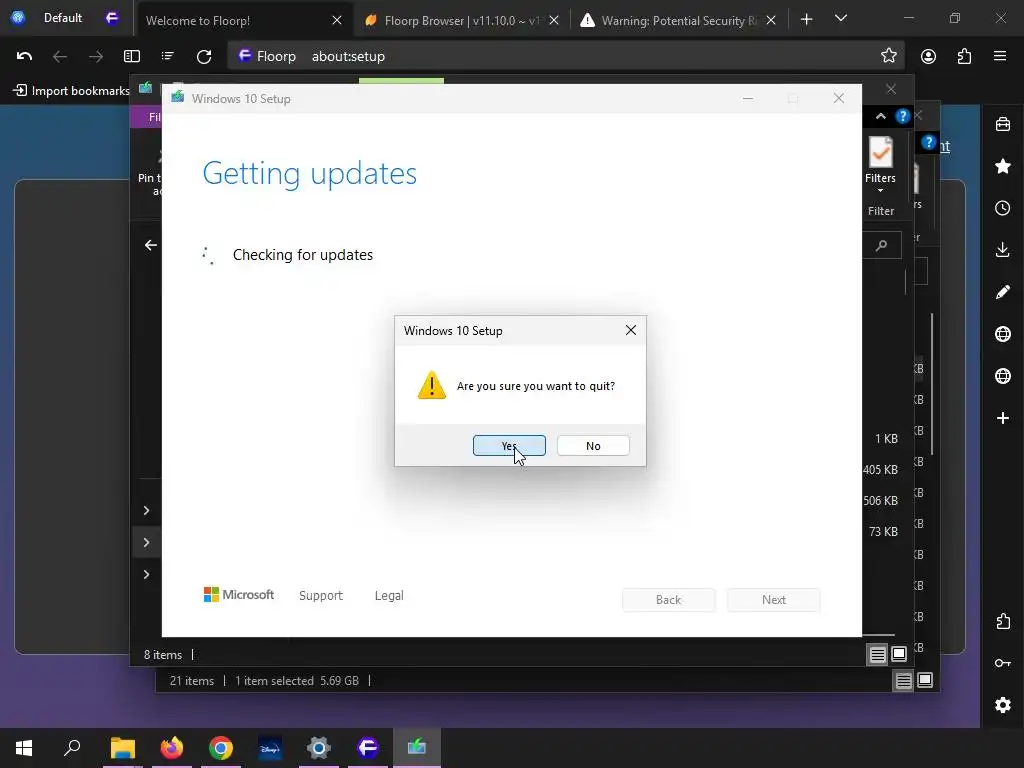The width and height of the screenshot is (1024, 768).
Task: Select the 73 KB file size cell
Action: 883,532
